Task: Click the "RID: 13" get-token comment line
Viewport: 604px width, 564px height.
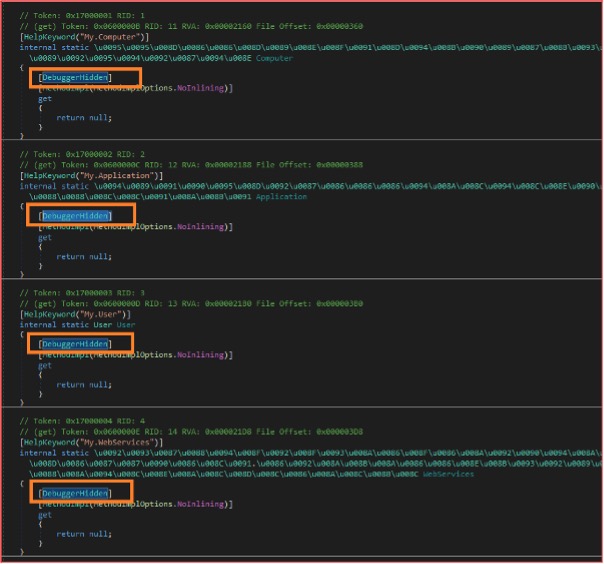Action: click(191, 304)
